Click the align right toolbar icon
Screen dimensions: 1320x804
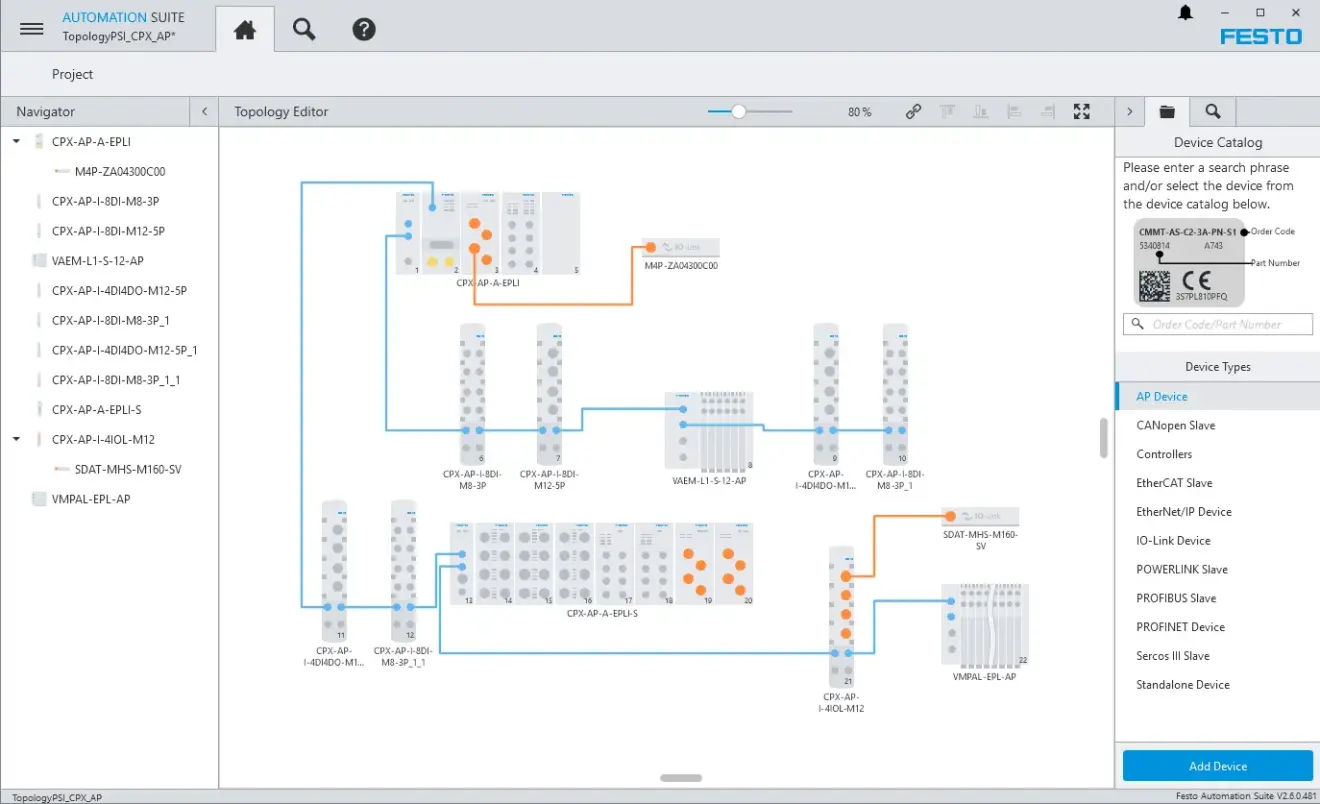(x=1047, y=112)
